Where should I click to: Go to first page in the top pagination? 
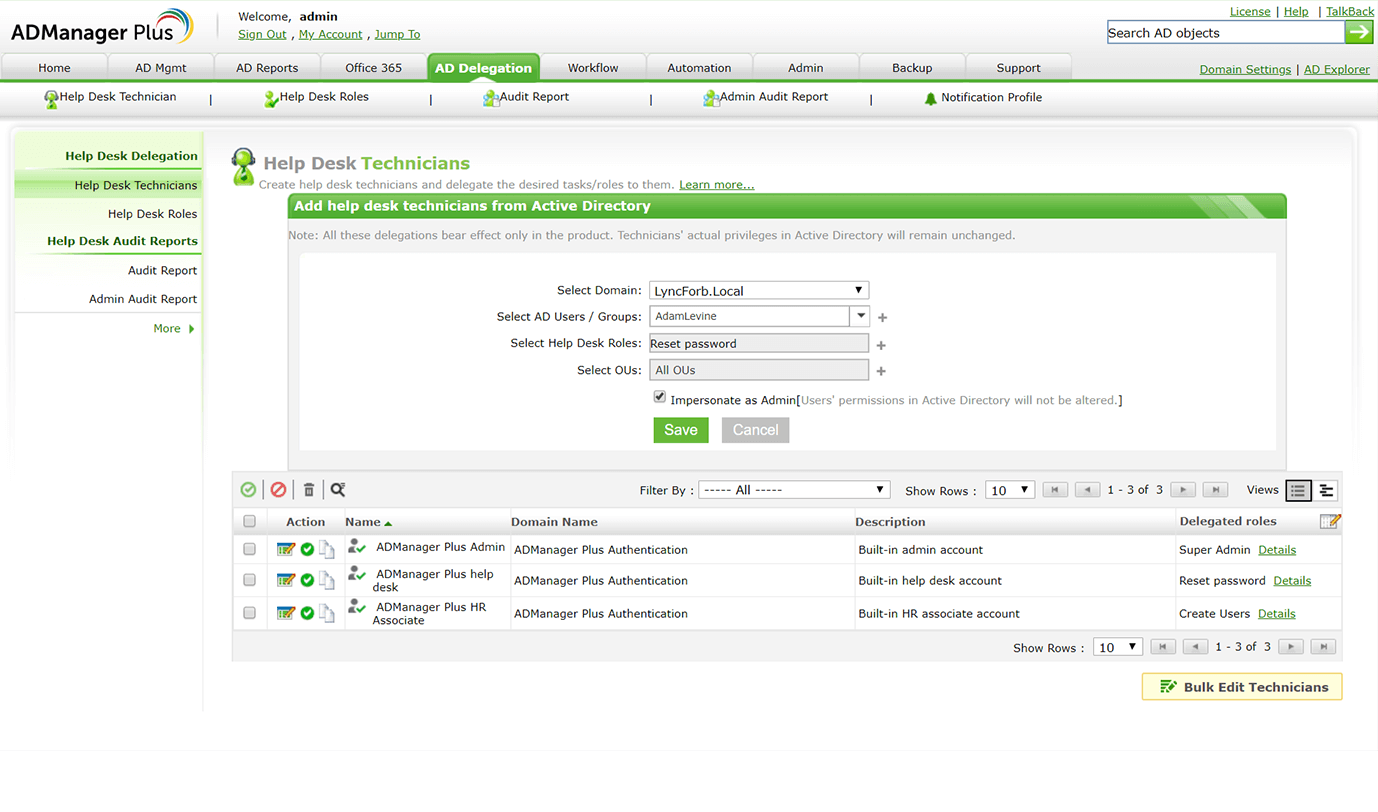tap(1054, 490)
